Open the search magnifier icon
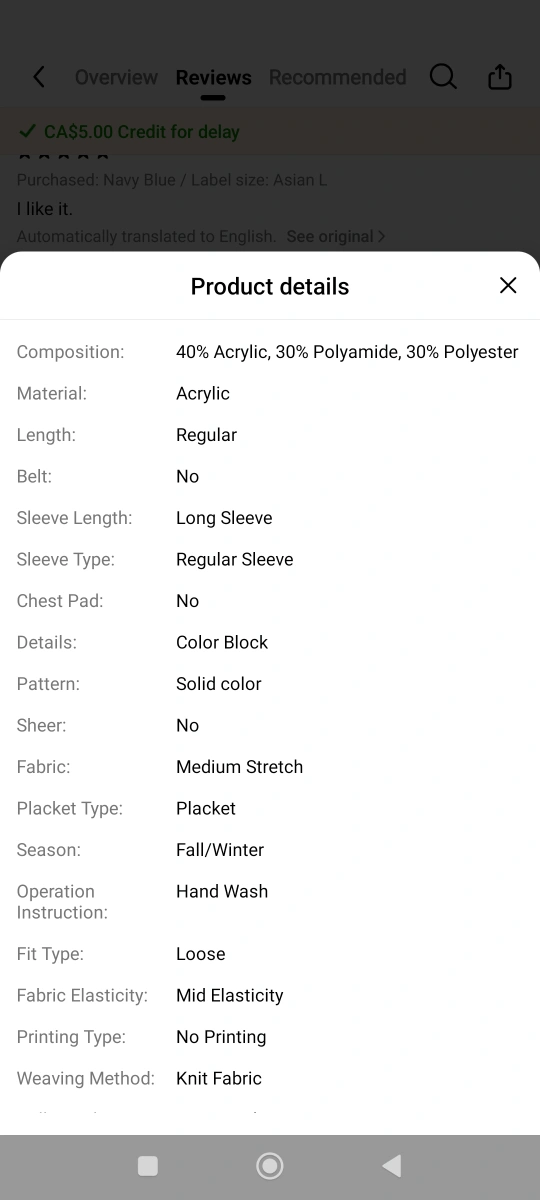This screenshot has height=1200, width=540. [443, 77]
